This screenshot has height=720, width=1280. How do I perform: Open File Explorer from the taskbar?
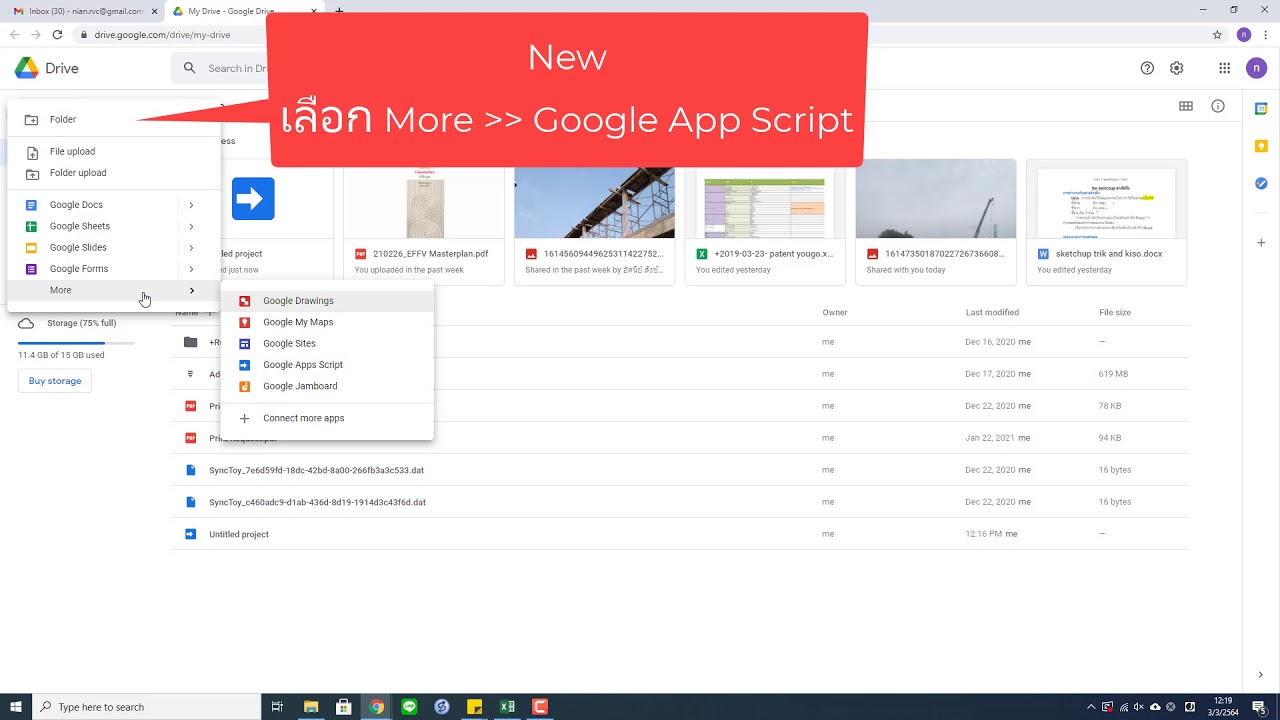click(311, 707)
